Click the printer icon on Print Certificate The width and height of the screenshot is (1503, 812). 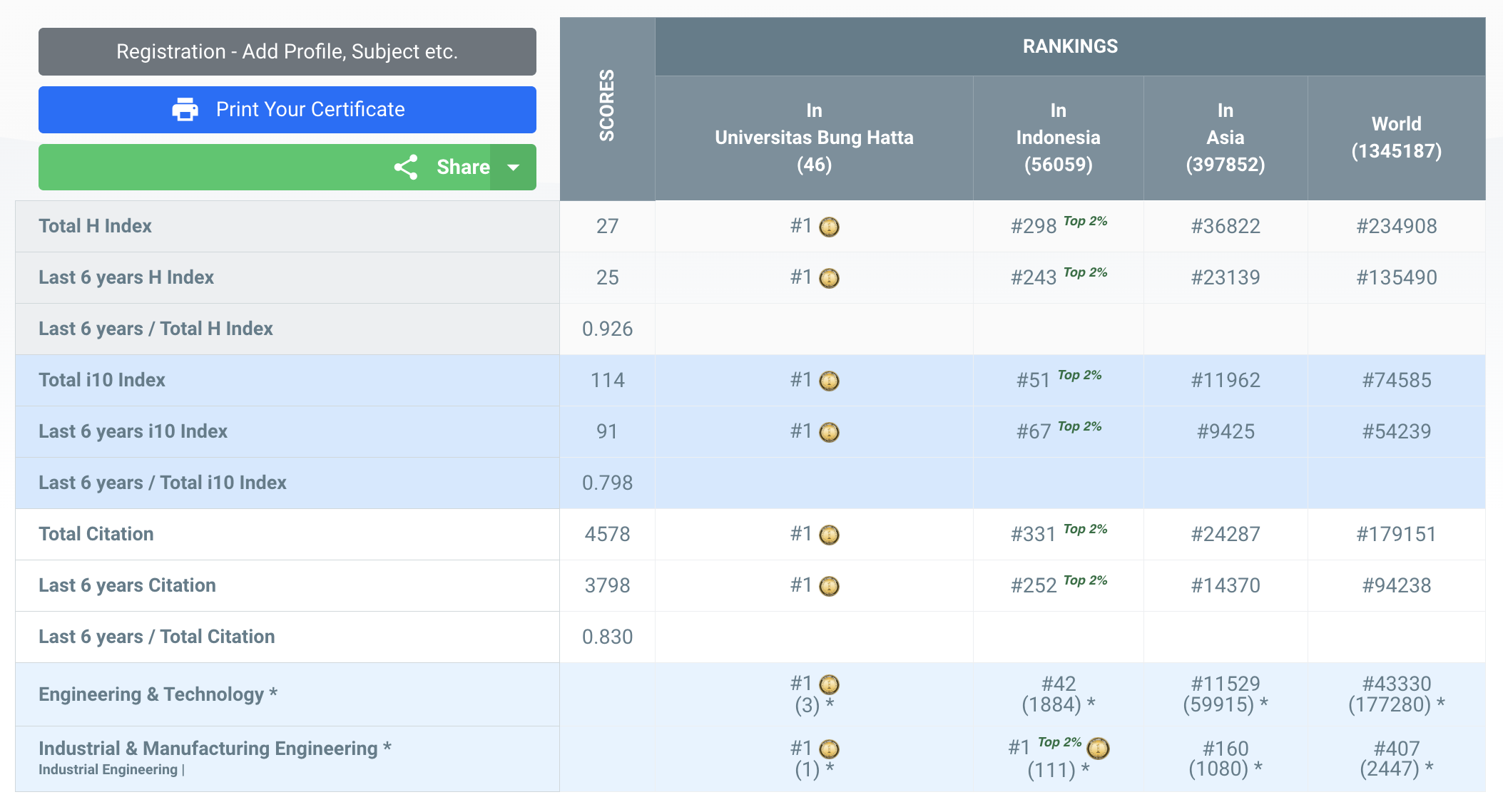click(x=185, y=109)
